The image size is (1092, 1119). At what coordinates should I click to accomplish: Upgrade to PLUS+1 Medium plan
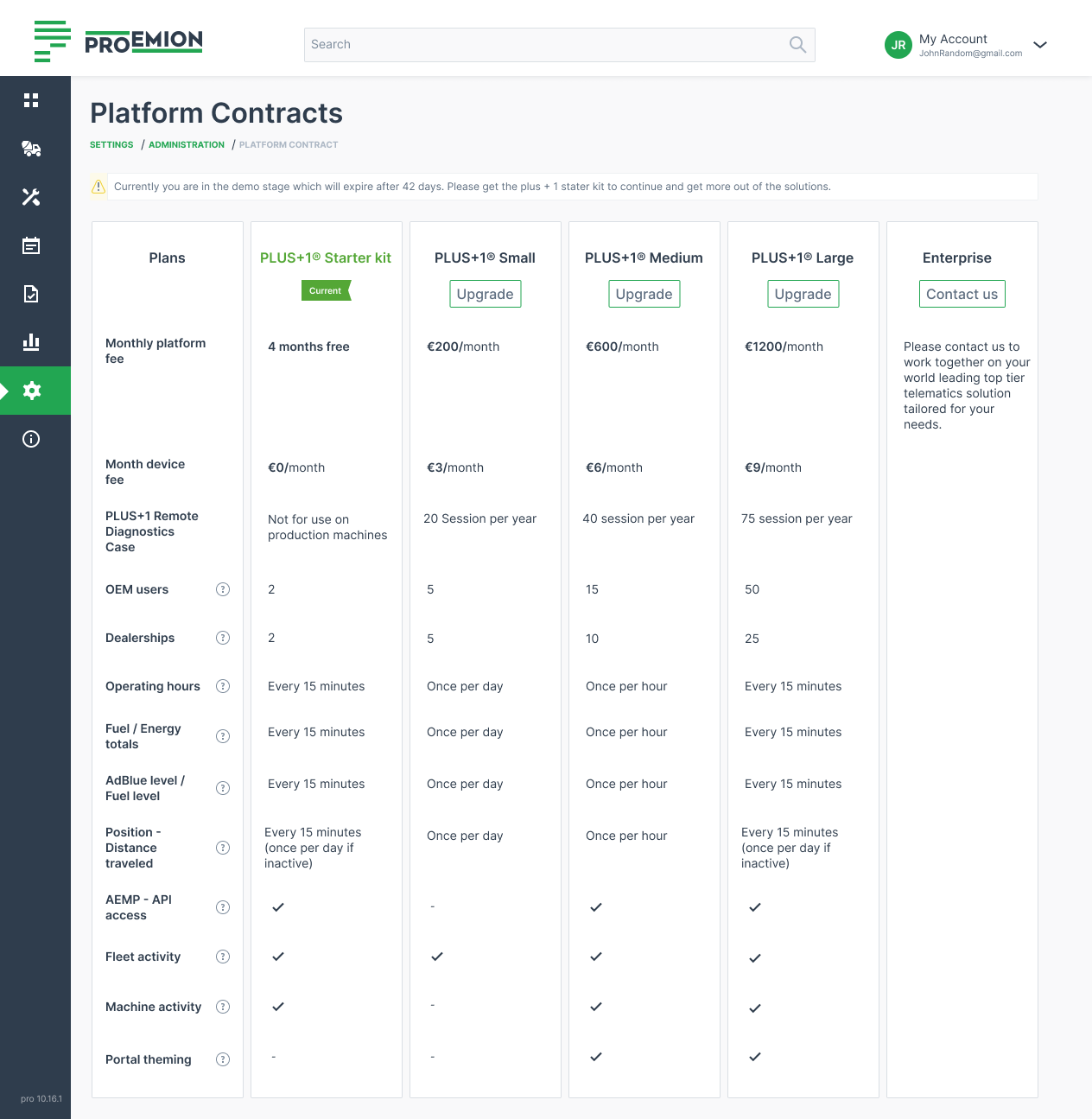[x=644, y=294]
